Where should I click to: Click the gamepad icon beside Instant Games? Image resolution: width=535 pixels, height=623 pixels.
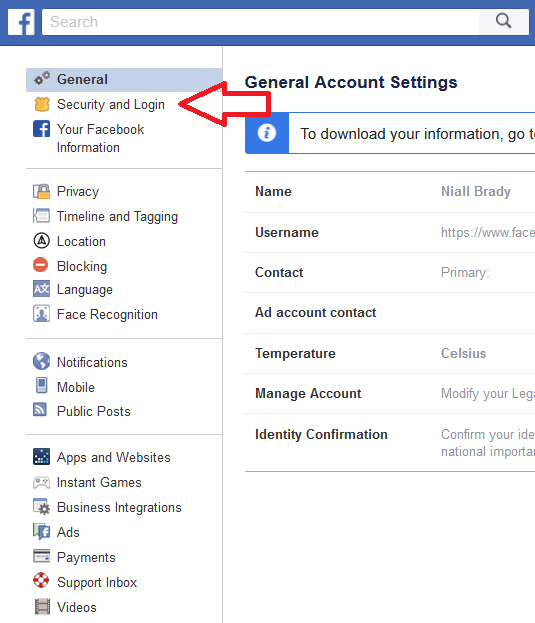[x=42, y=482]
